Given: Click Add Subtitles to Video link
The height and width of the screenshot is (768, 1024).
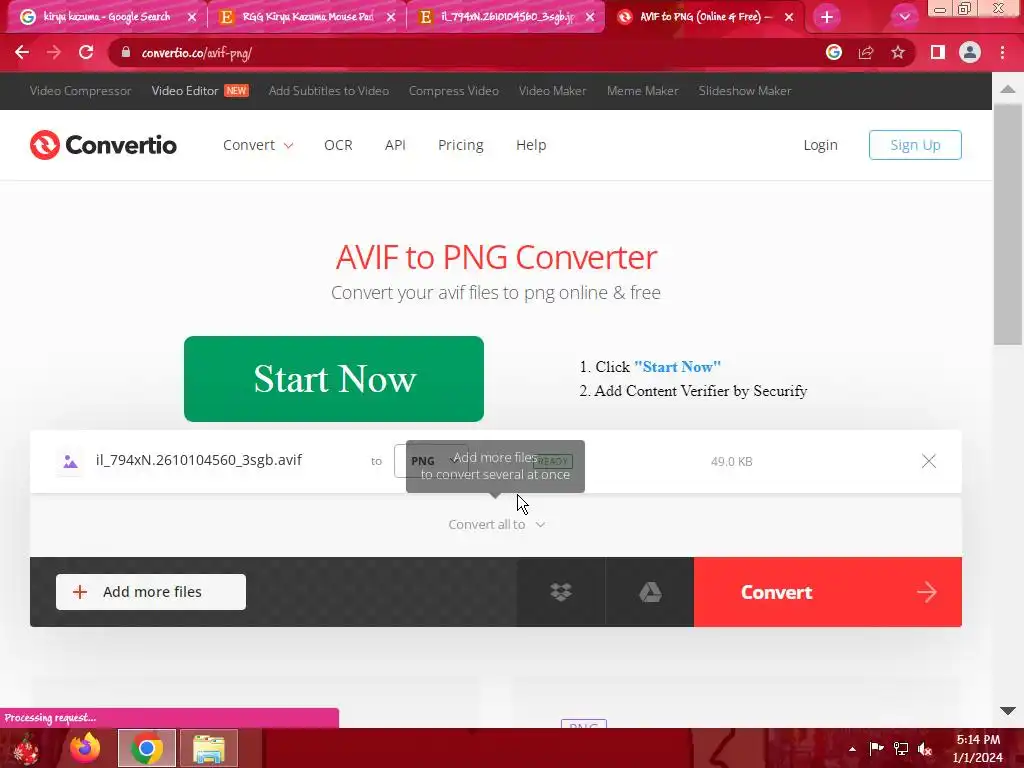Looking at the screenshot, I should (328, 91).
